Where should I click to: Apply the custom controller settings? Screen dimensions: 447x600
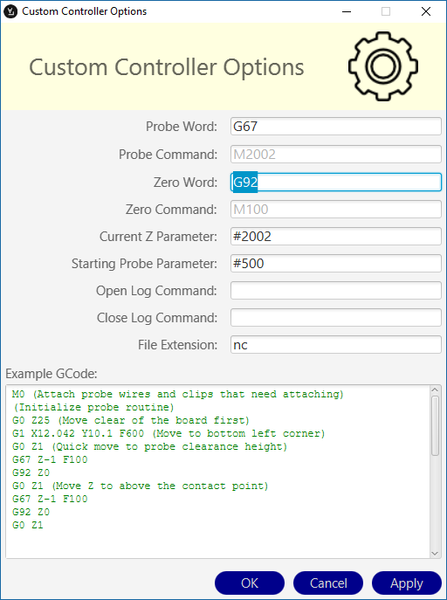(x=406, y=583)
